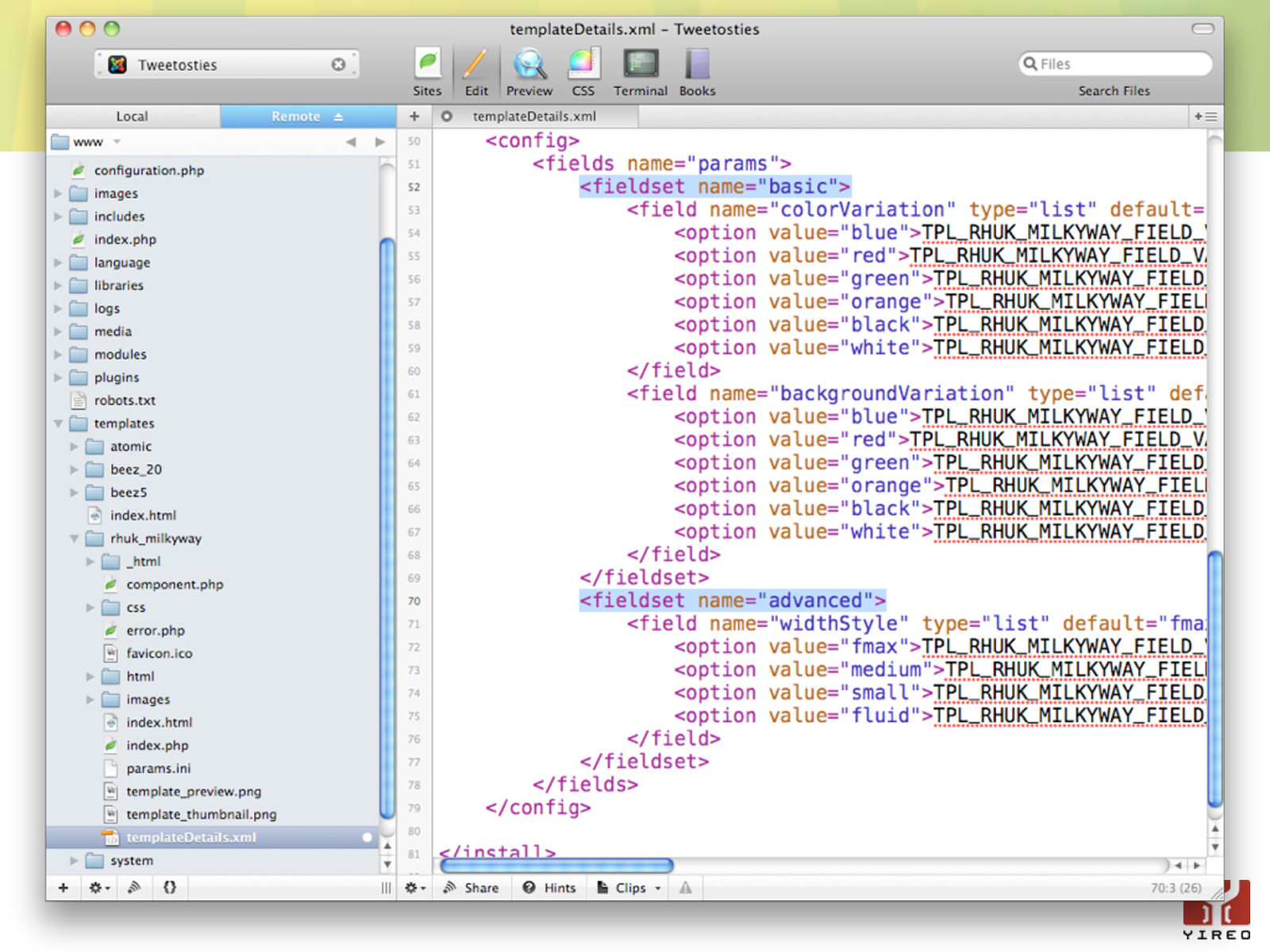Expand the libraries folder

point(58,286)
